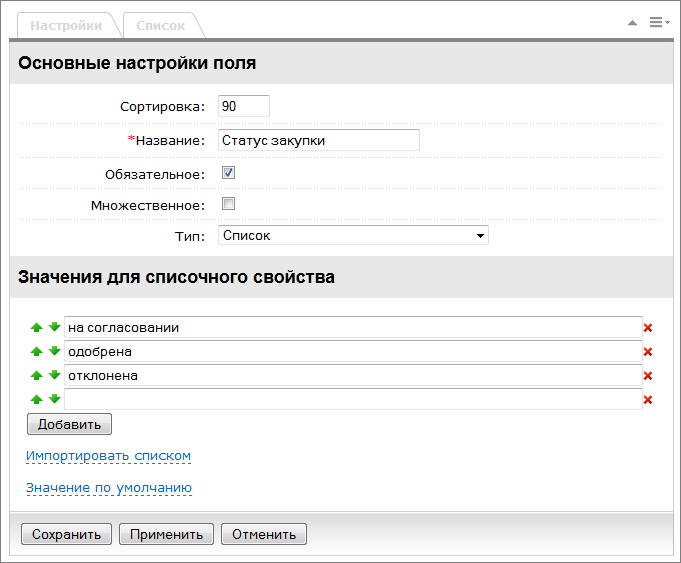This screenshot has height=563, width=681.
Task: Enable the 'Множественное' checkbox
Action: (228, 204)
